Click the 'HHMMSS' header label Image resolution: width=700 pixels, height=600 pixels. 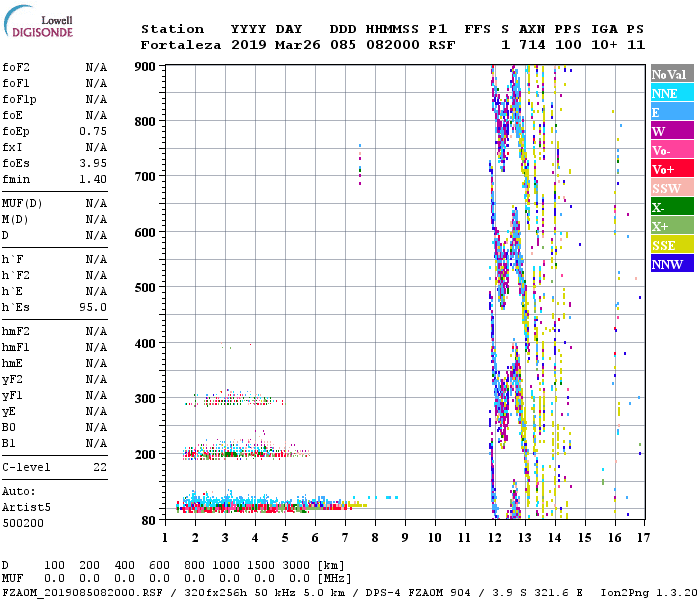click(392, 29)
